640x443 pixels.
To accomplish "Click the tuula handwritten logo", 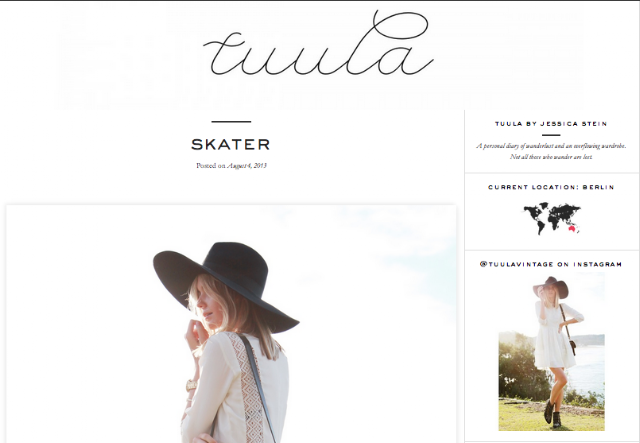I will coord(318,43).
